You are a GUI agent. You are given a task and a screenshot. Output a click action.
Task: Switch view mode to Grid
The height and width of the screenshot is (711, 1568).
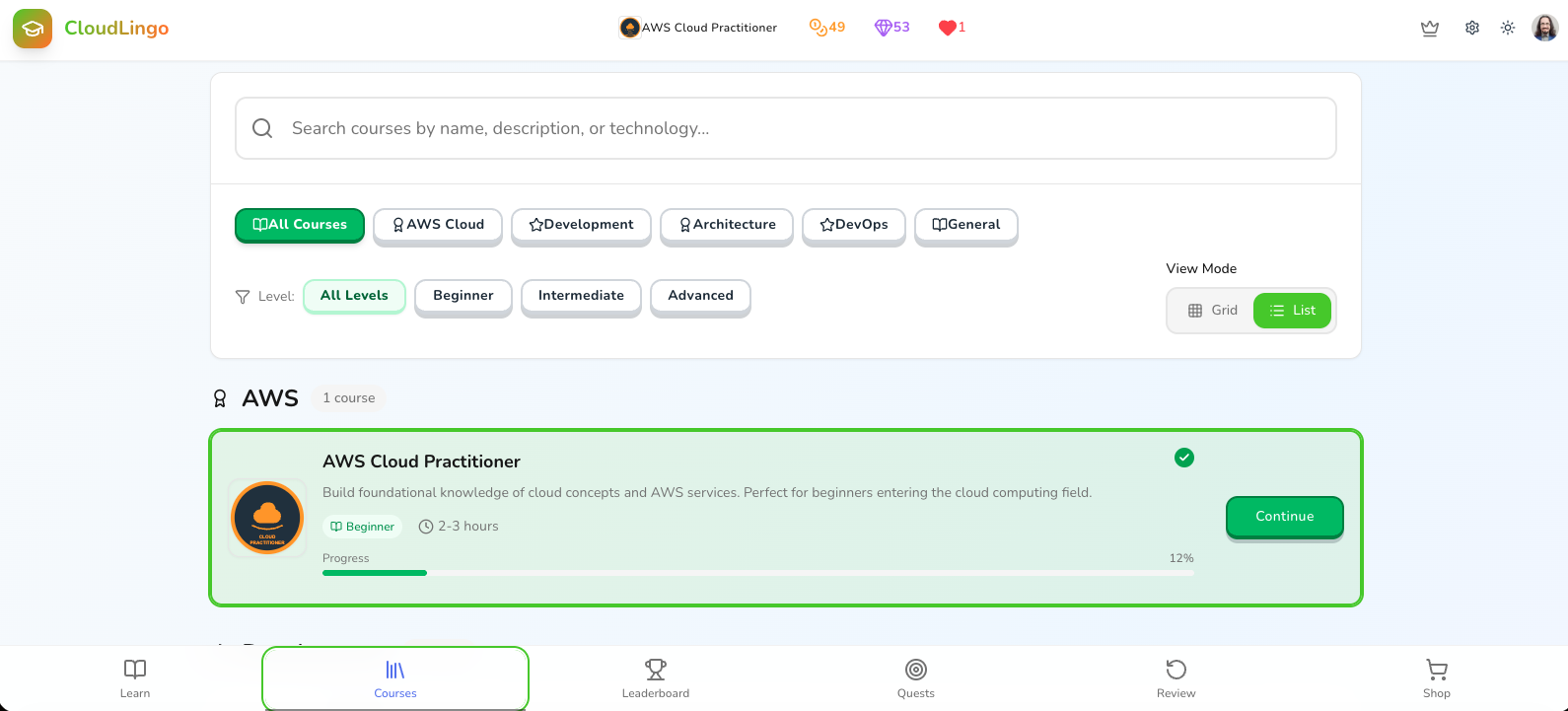coord(1212,311)
